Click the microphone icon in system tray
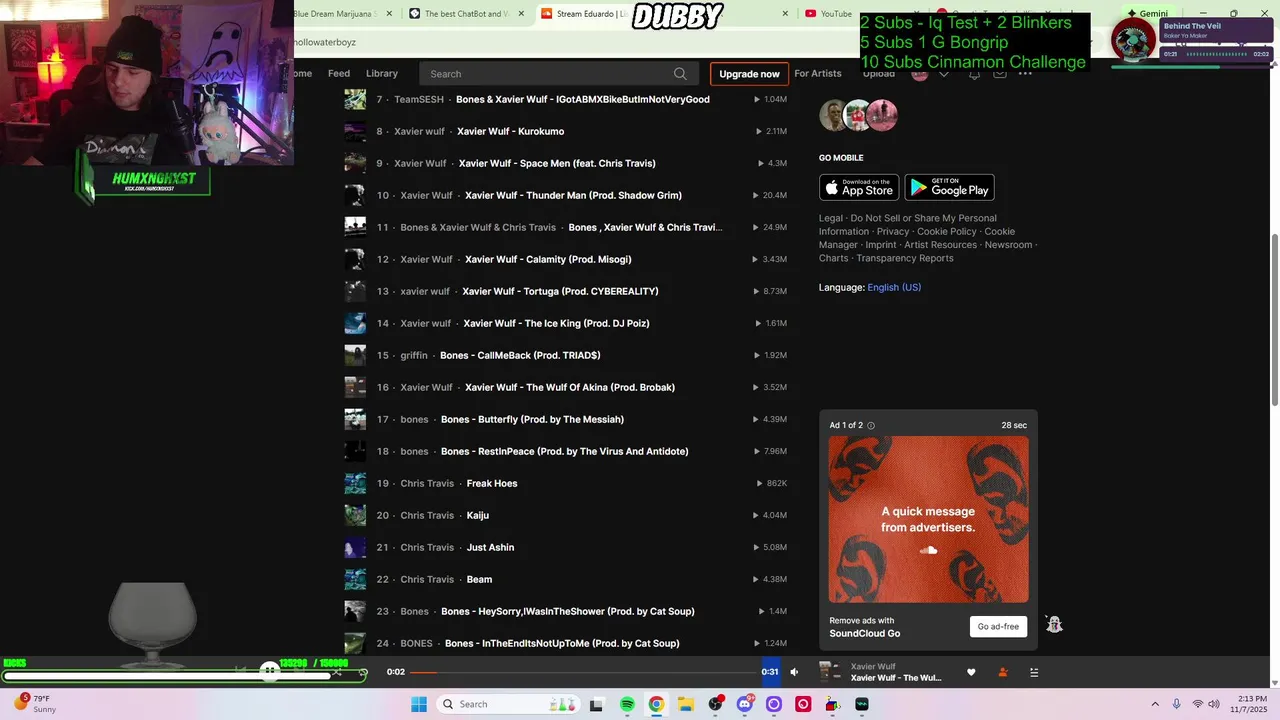The height and width of the screenshot is (720, 1280). coord(1176,704)
